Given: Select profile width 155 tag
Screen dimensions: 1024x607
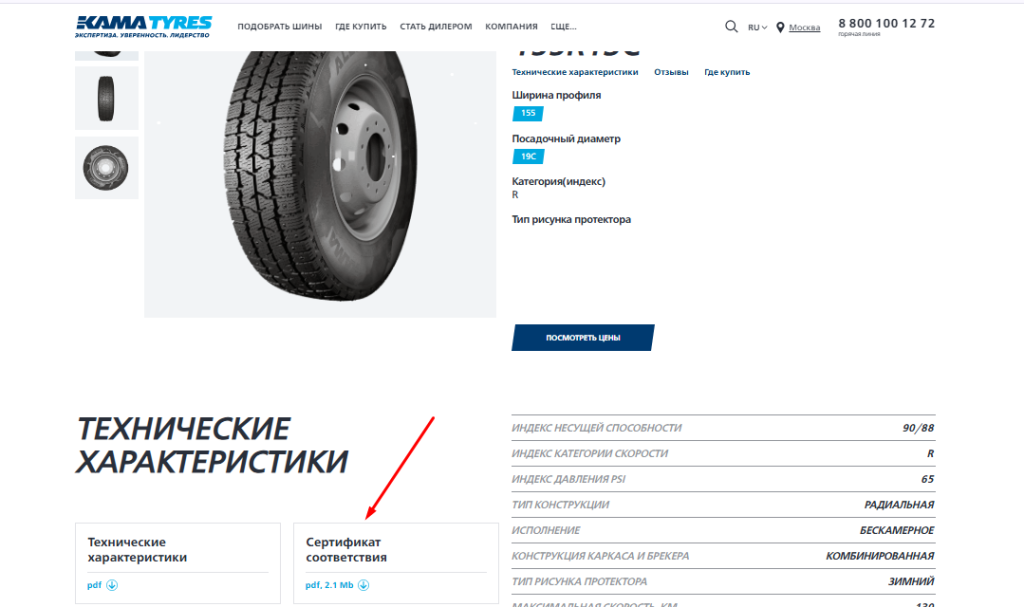Looking at the screenshot, I should click(x=528, y=113).
